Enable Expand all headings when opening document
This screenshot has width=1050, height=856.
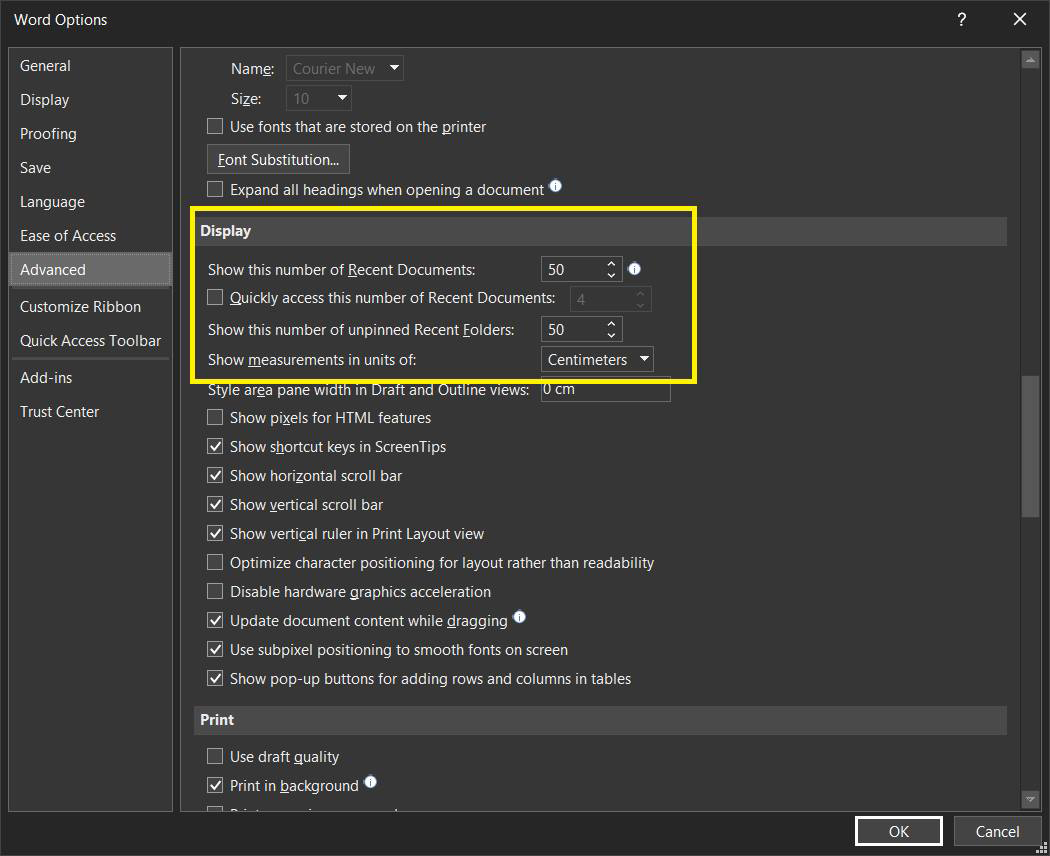point(215,190)
